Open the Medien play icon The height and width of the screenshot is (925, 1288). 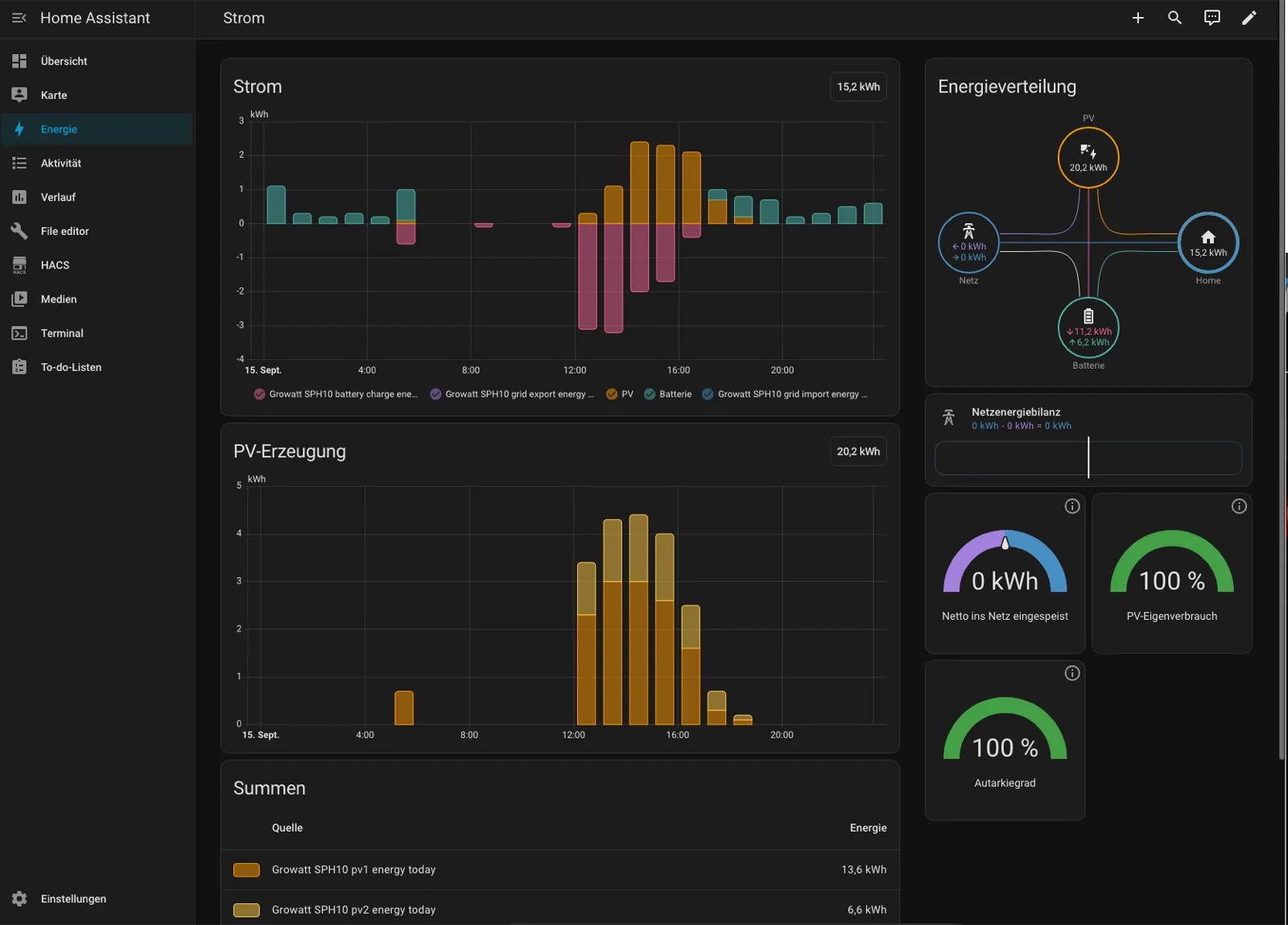19,299
